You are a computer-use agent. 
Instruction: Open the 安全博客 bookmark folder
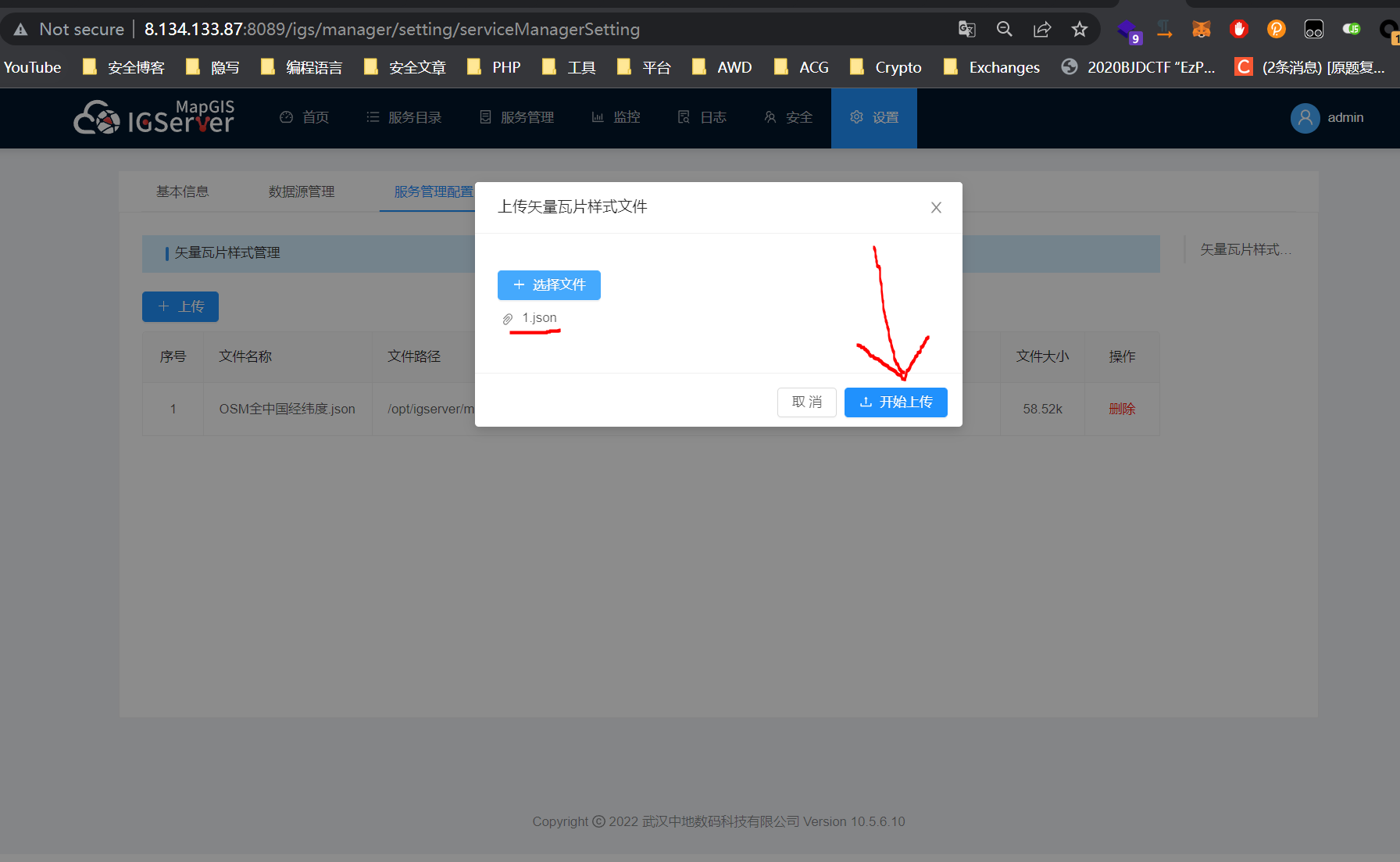tap(123, 67)
